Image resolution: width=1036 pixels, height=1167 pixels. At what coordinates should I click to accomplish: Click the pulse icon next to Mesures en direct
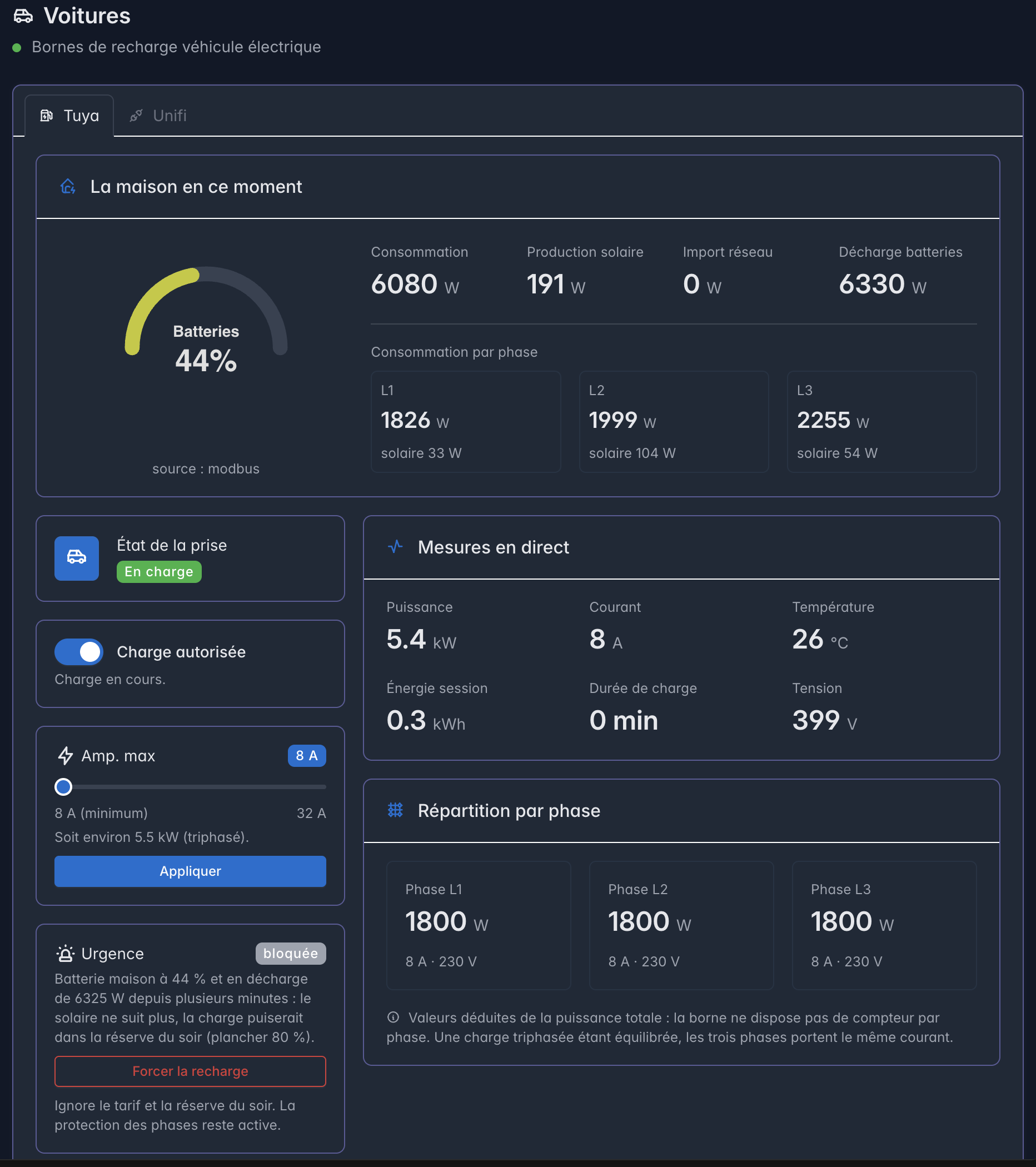tap(395, 547)
